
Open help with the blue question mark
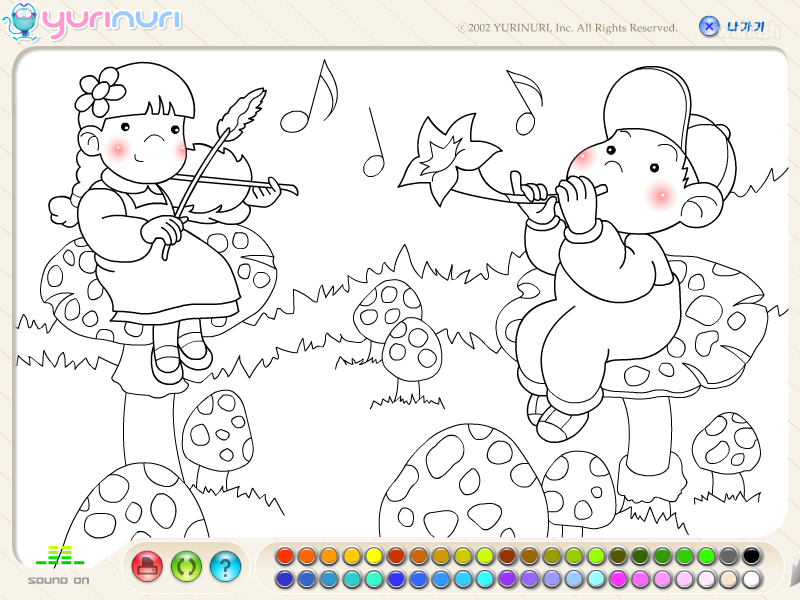225,566
